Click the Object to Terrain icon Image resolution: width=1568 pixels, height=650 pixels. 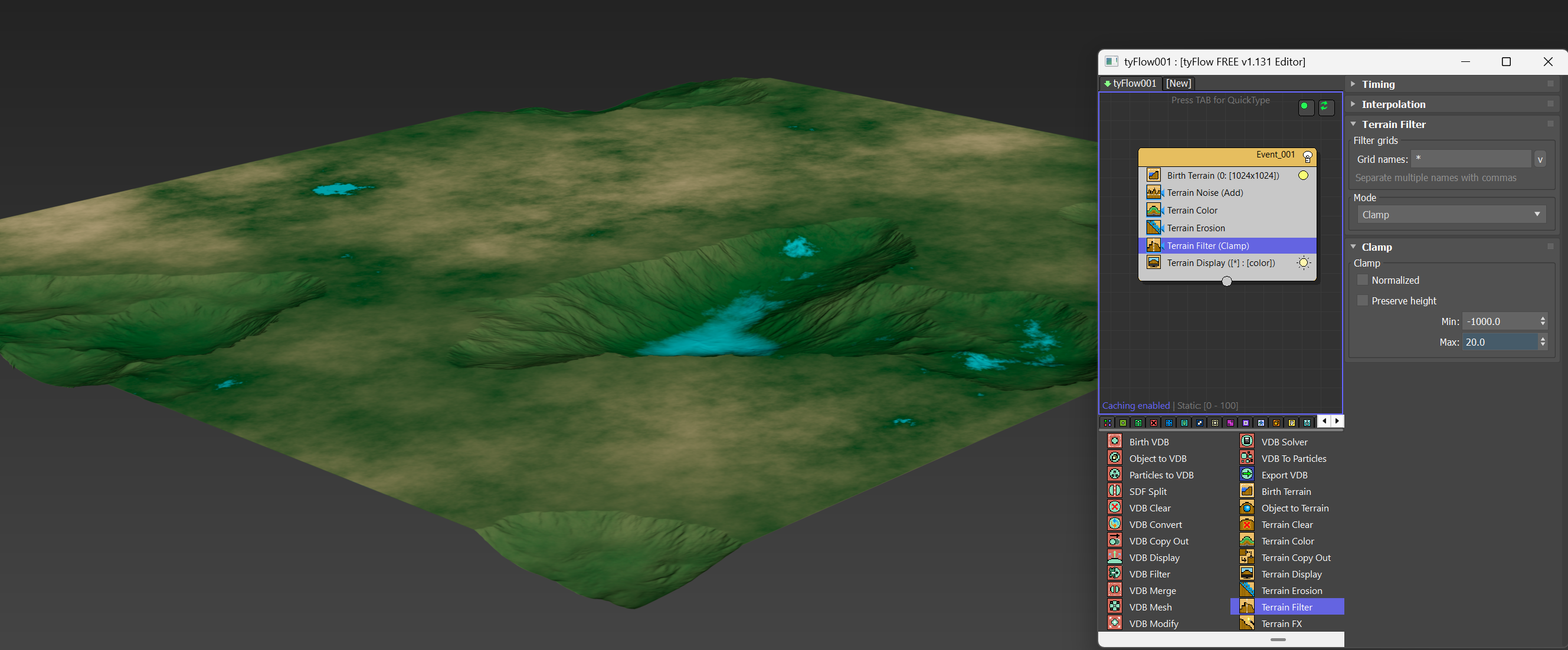(x=1246, y=508)
